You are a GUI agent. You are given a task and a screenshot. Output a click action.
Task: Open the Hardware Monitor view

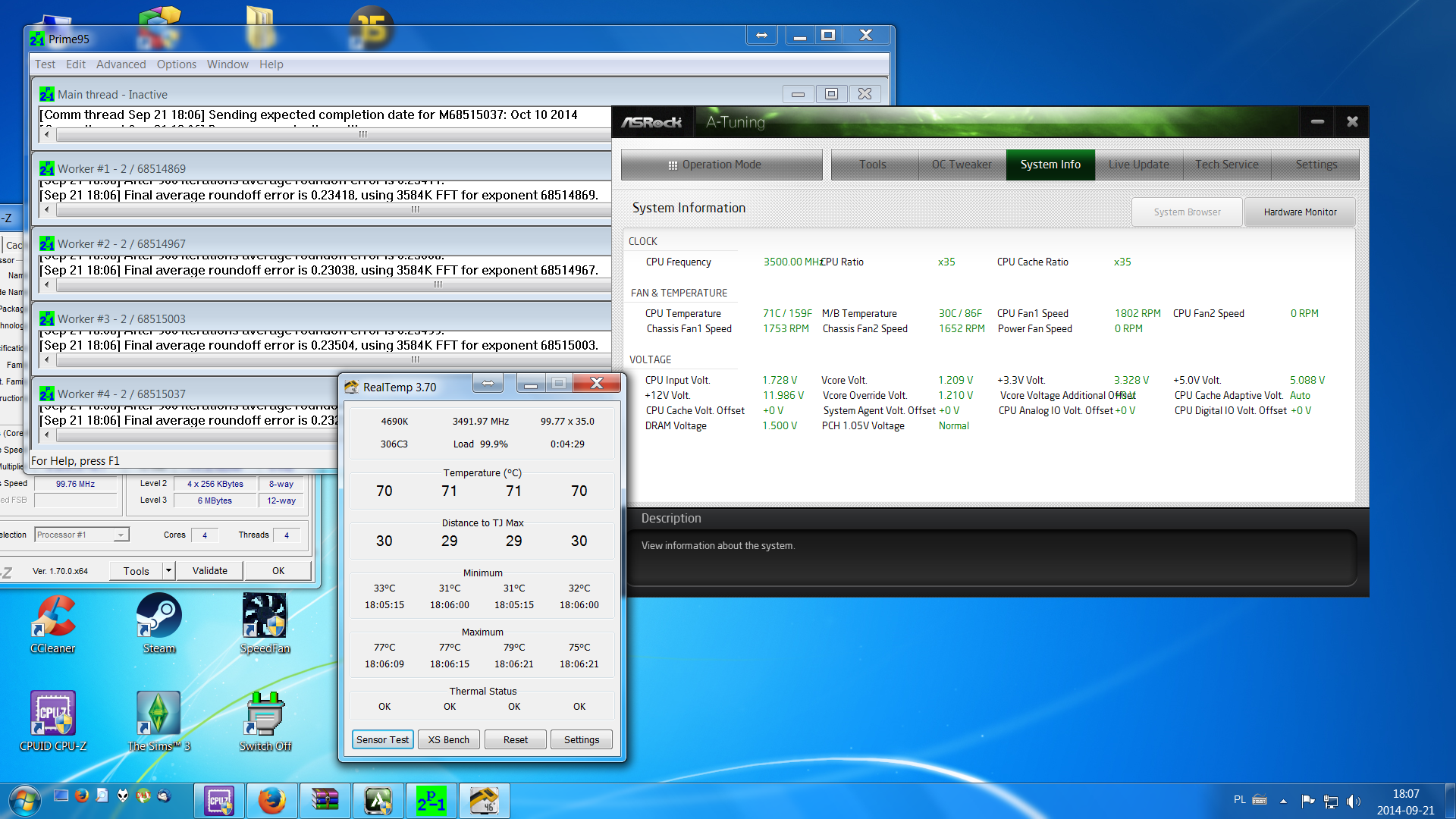tap(1300, 212)
